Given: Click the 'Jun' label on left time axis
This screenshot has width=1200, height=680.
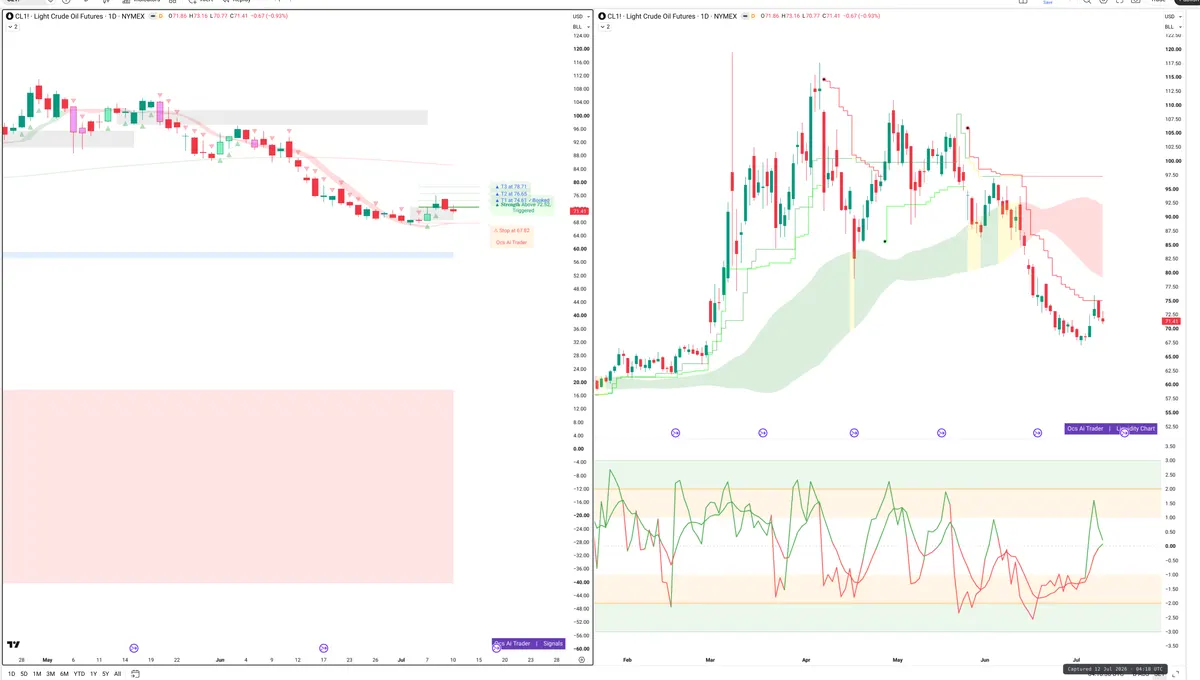Looking at the screenshot, I should click(x=219, y=660).
